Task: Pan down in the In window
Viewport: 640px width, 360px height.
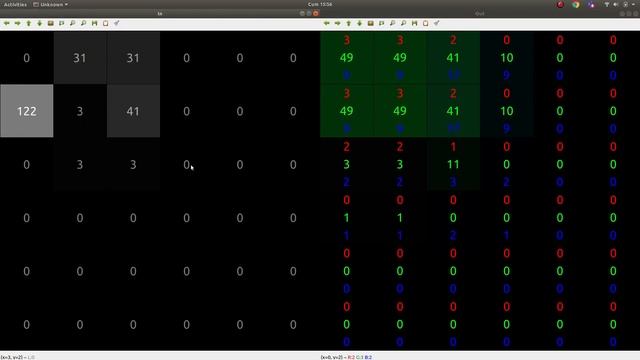Action: coord(40,23)
